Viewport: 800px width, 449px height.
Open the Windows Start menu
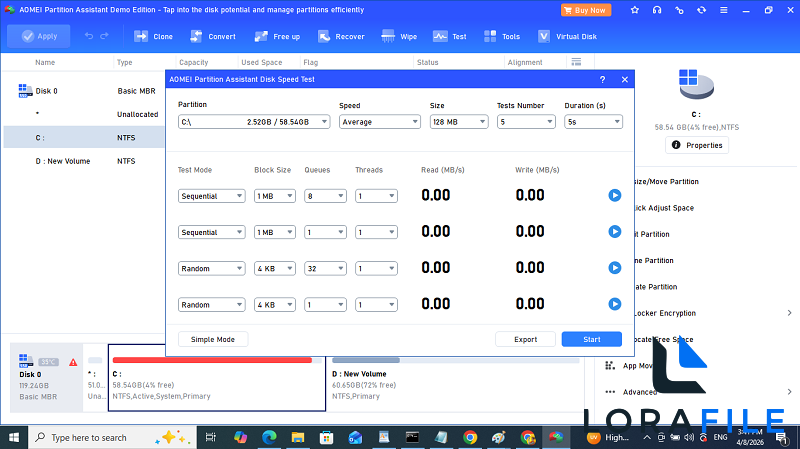(14, 437)
